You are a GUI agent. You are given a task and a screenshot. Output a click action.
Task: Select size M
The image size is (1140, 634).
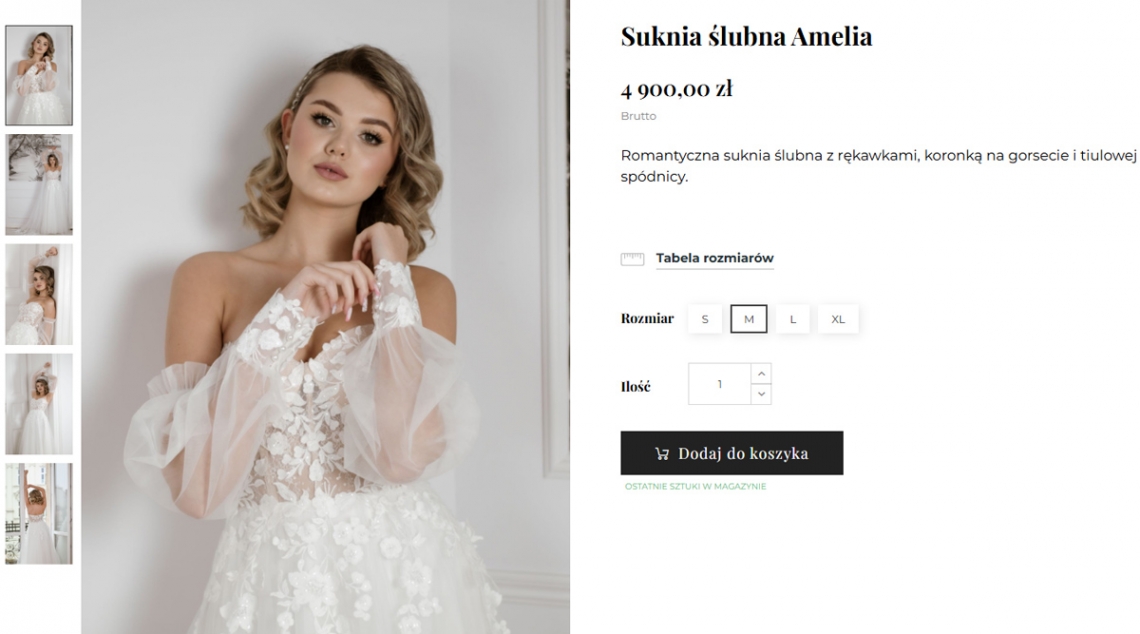(x=749, y=319)
